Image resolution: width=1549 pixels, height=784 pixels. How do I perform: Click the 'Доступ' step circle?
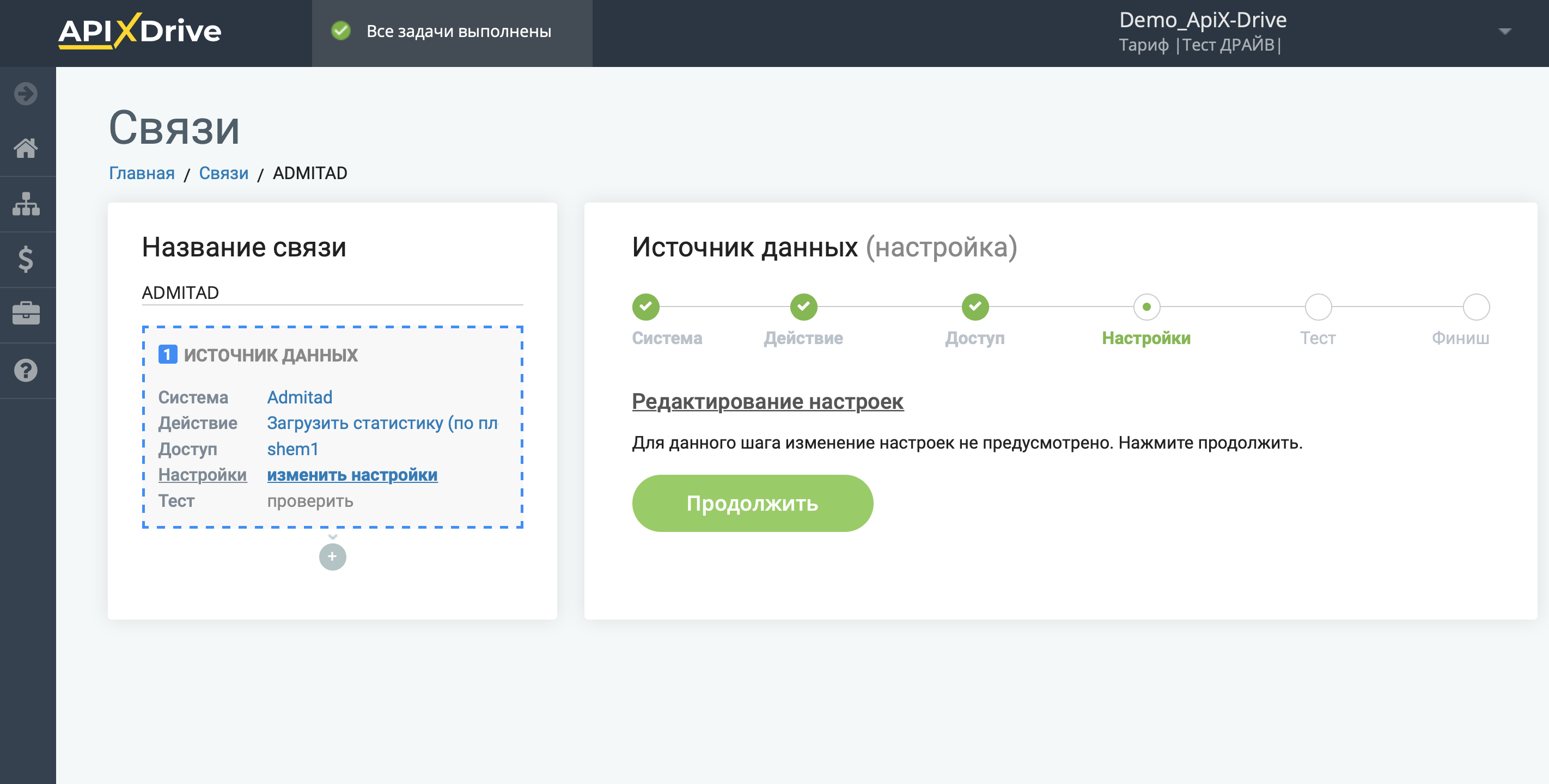(x=975, y=307)
